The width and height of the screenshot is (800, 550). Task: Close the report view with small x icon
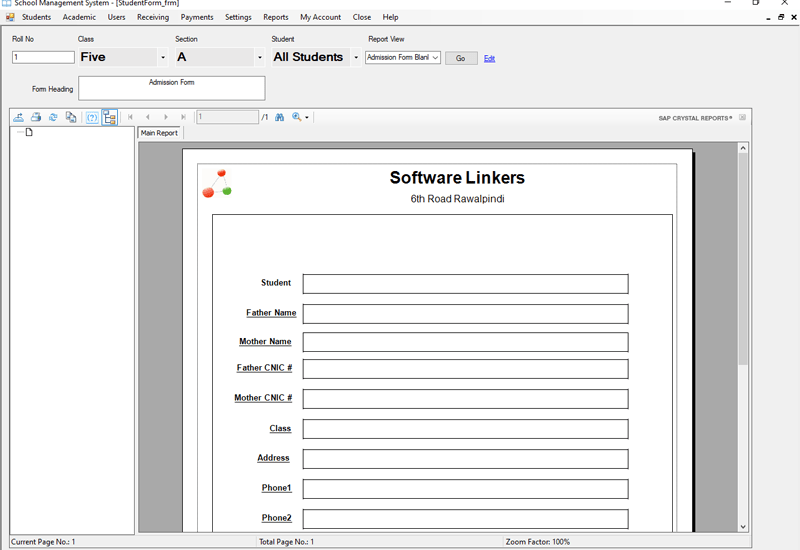pos(742,118)
